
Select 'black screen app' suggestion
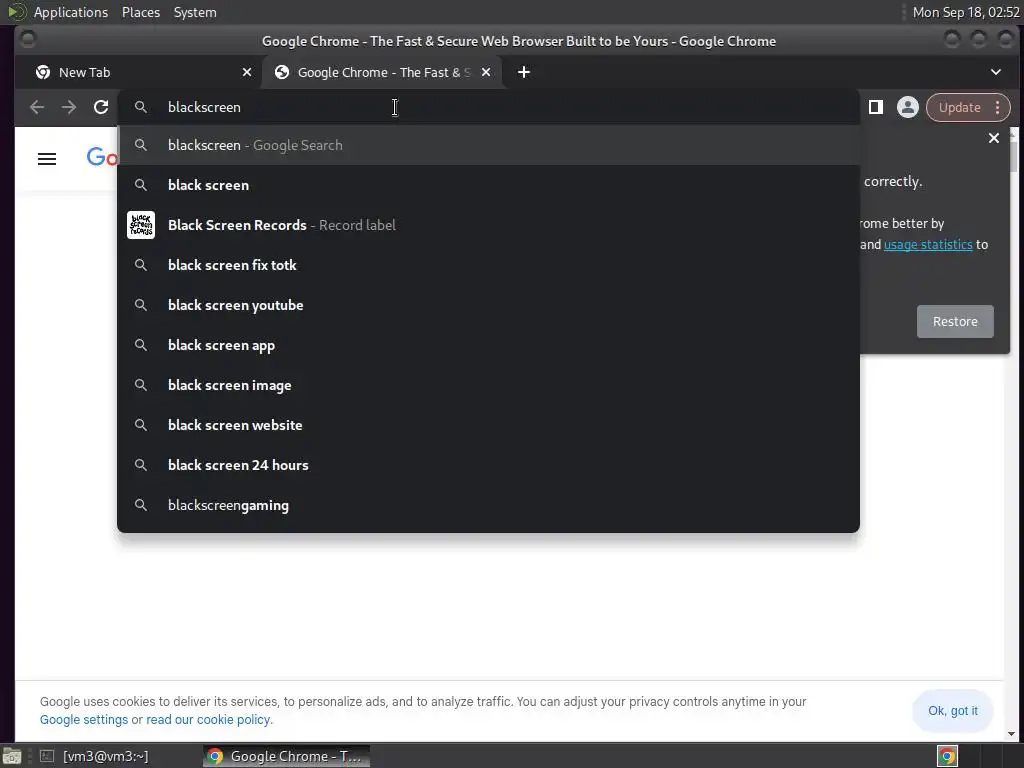(488, 345)
